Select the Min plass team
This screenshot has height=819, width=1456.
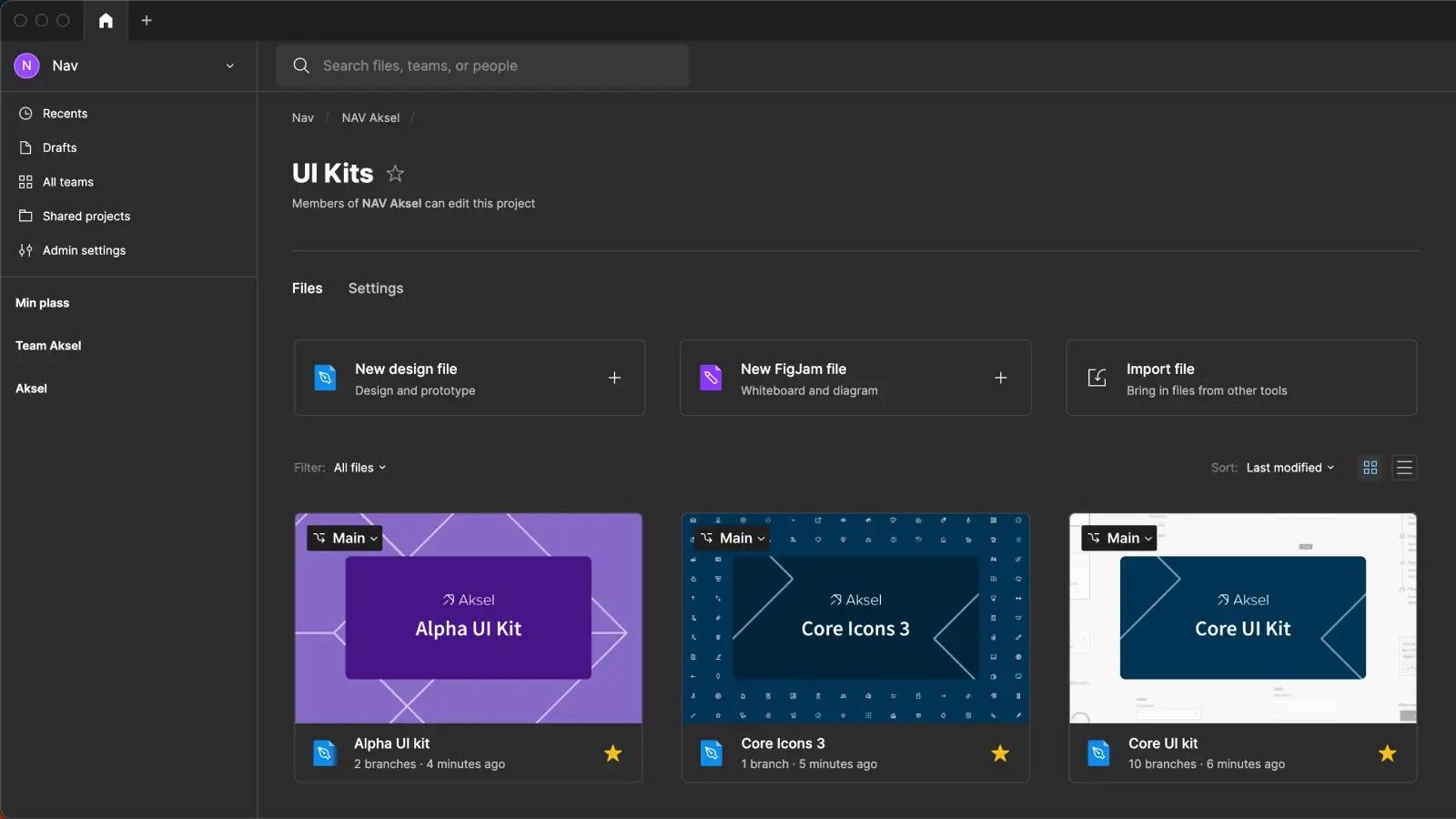pos(43,303)
